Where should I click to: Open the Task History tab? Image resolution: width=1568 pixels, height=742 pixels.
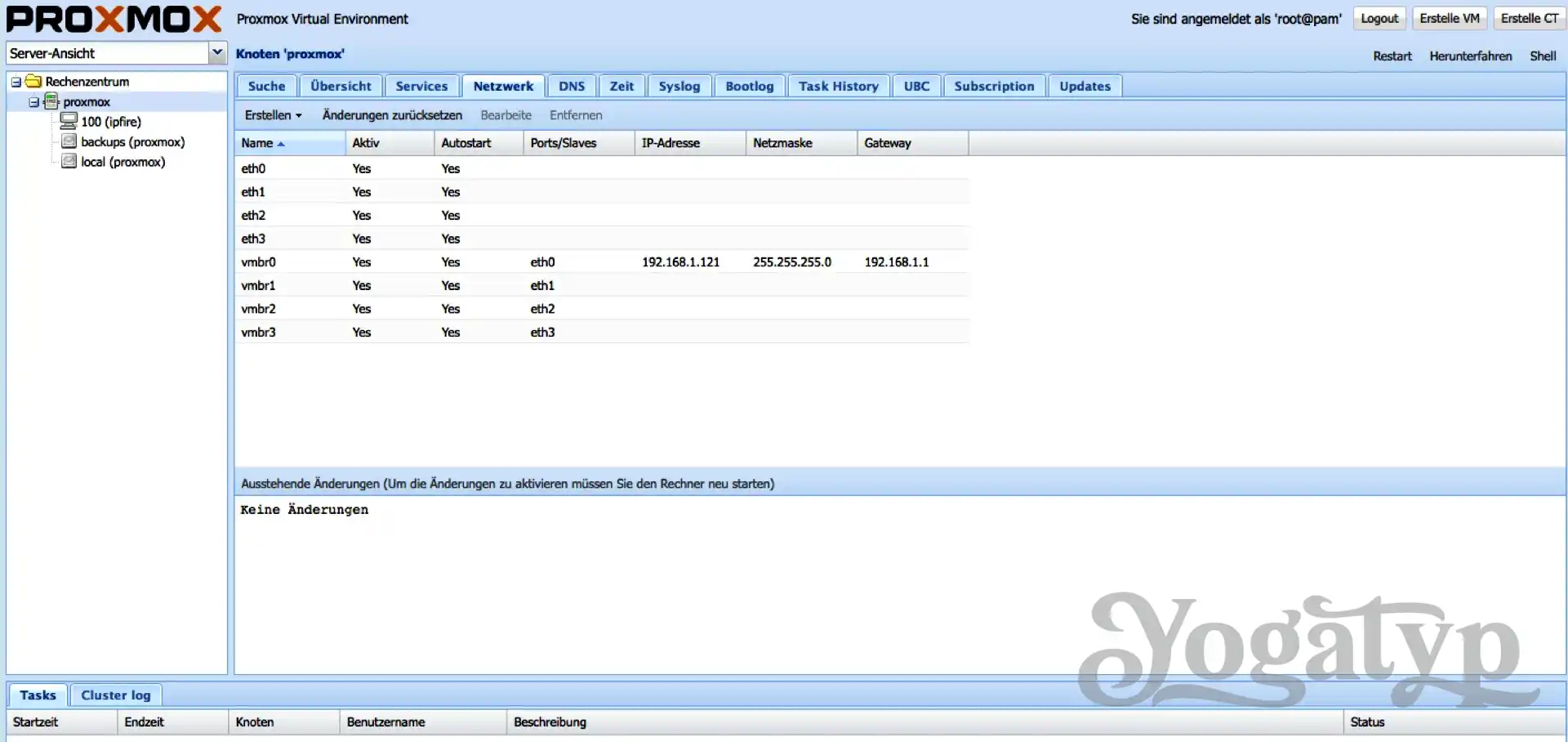click(x=839, y=86)
